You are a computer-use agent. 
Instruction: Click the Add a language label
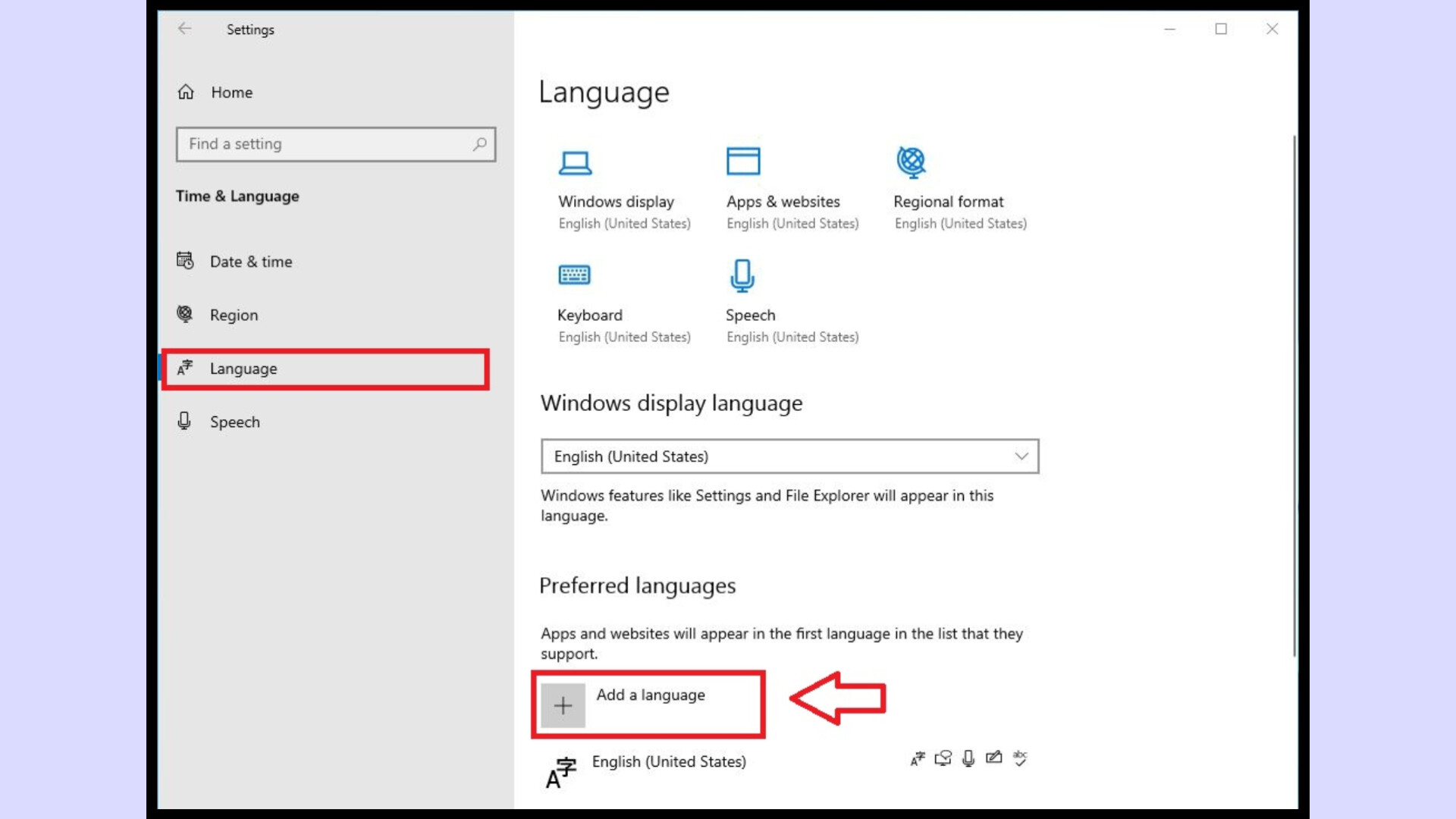tap(650, 695)
